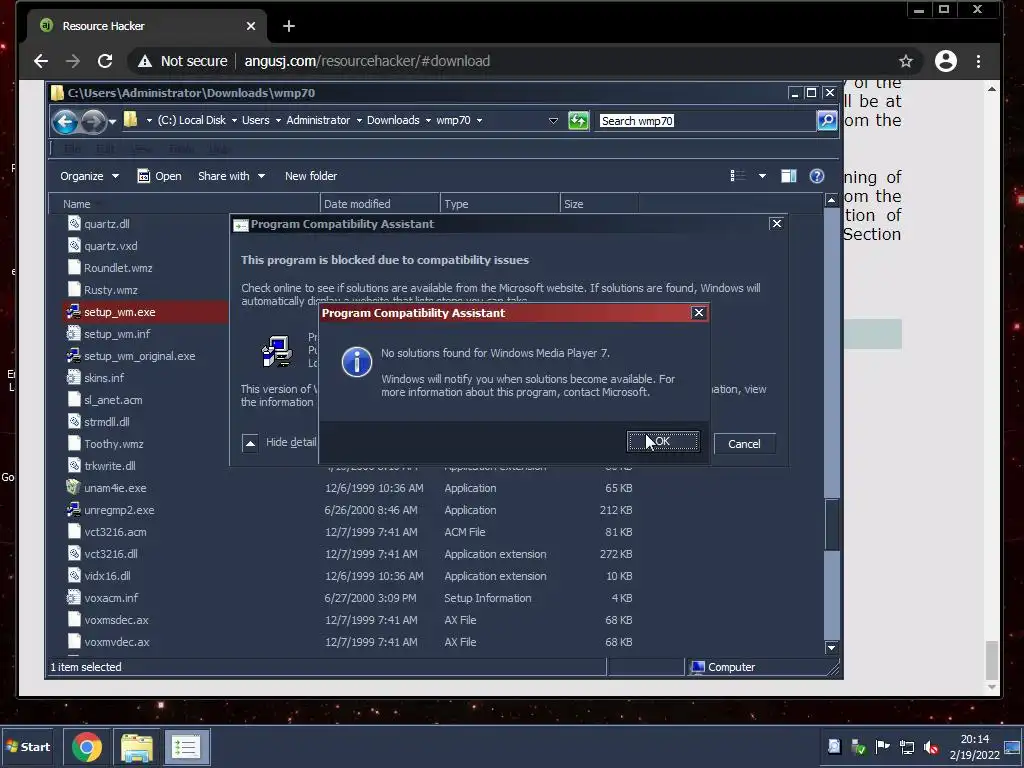
Task: Collapse the Hide details arrow button
Action: (249, 443)
